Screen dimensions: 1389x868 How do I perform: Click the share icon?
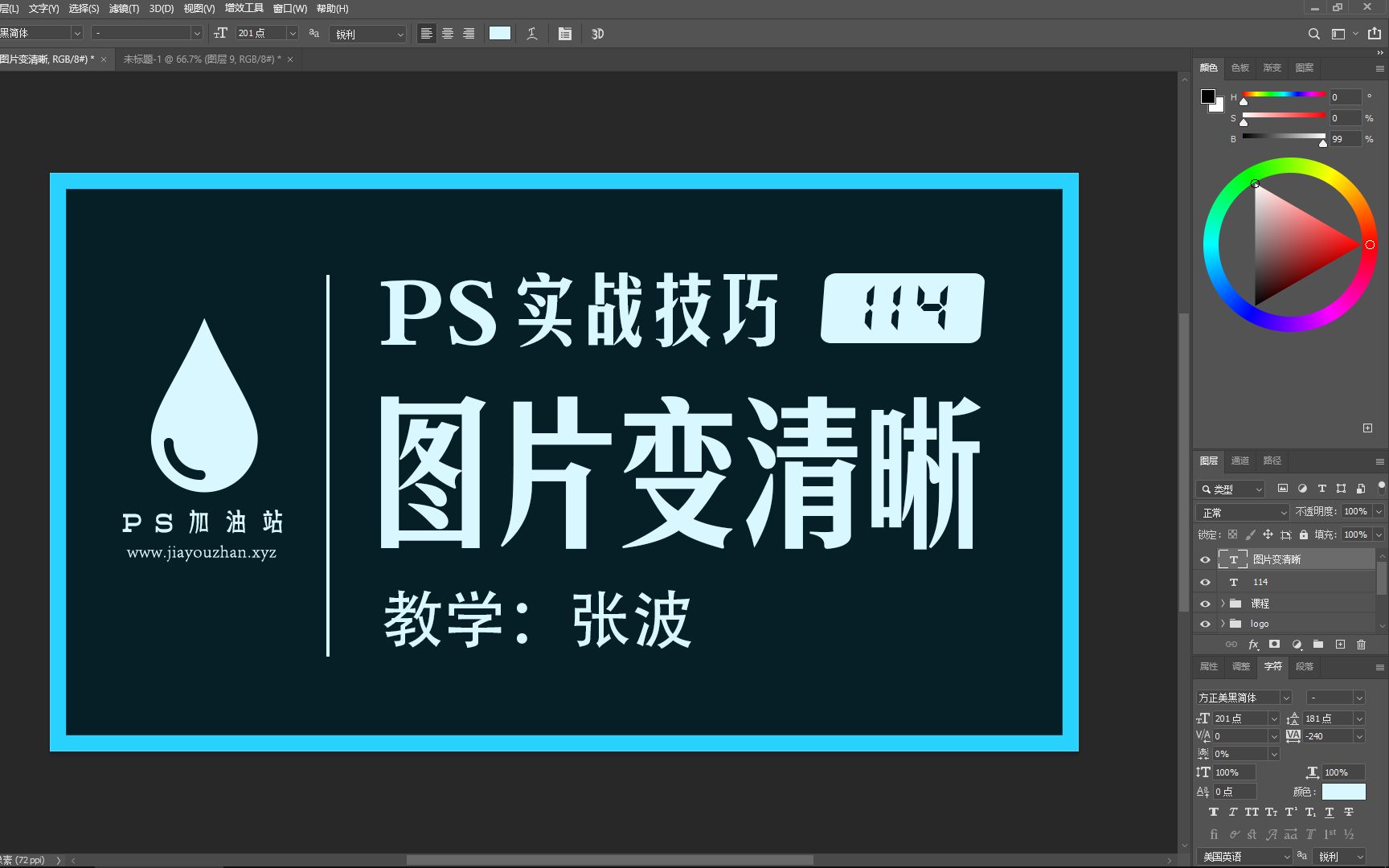[1375, 33]
